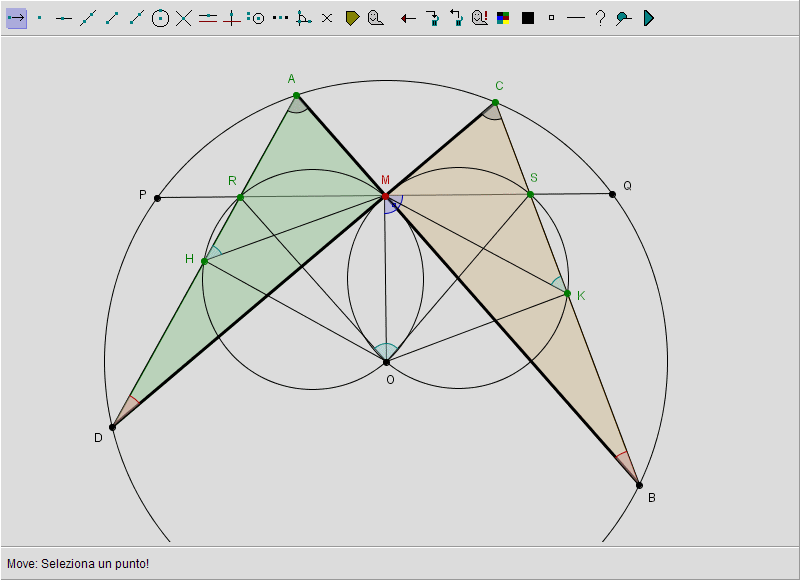Click the red Back arrow icon

click(408, 19)
